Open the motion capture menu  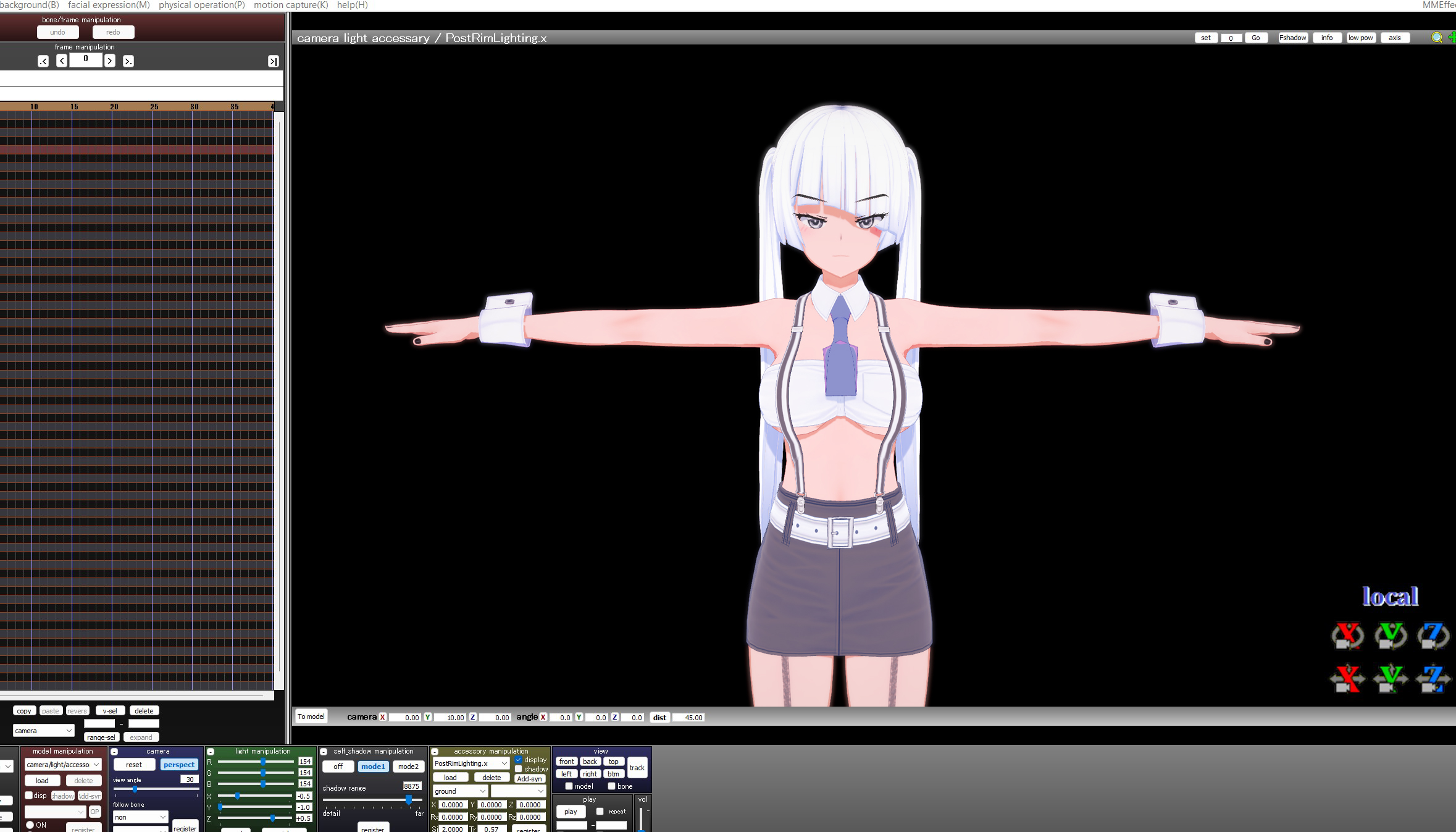click(x=291, y=5)
